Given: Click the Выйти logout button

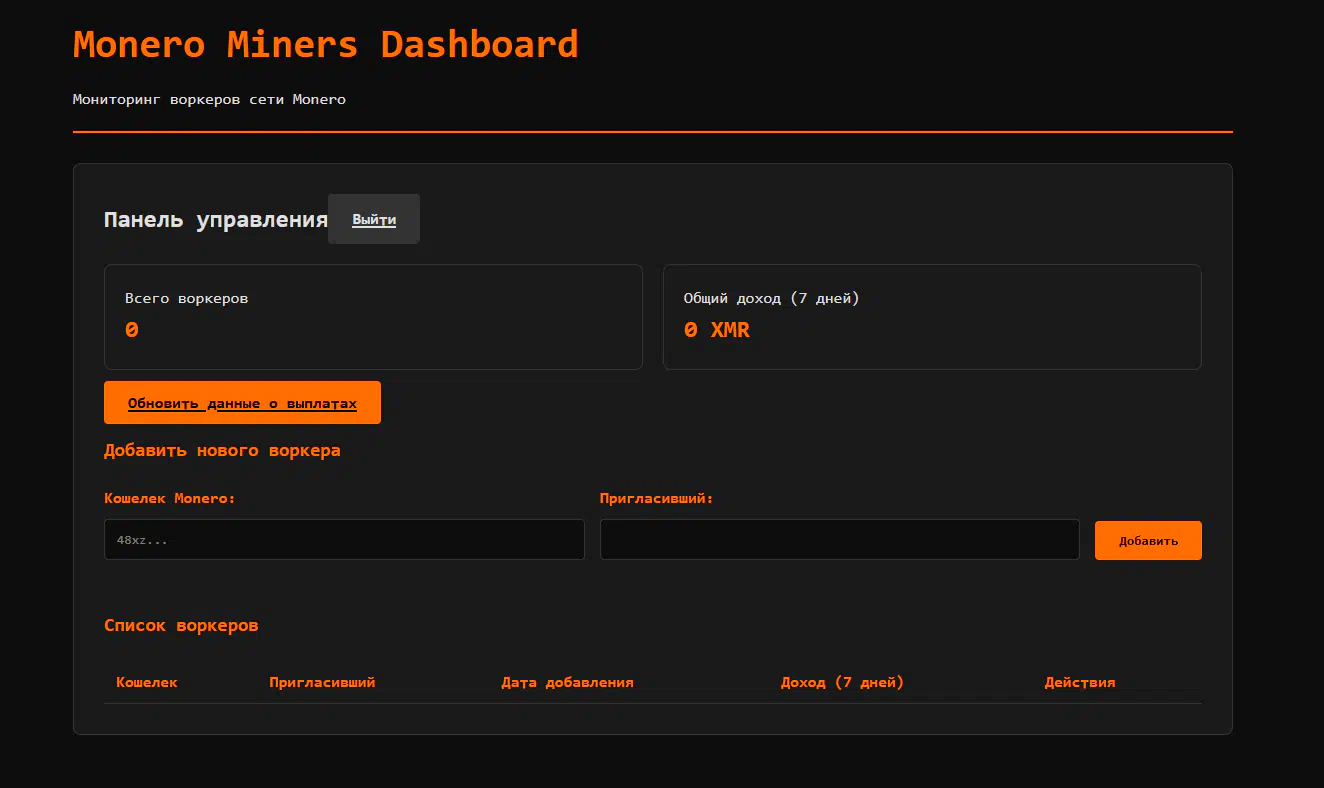Looking at the screenshot, I should coord(374,219).
